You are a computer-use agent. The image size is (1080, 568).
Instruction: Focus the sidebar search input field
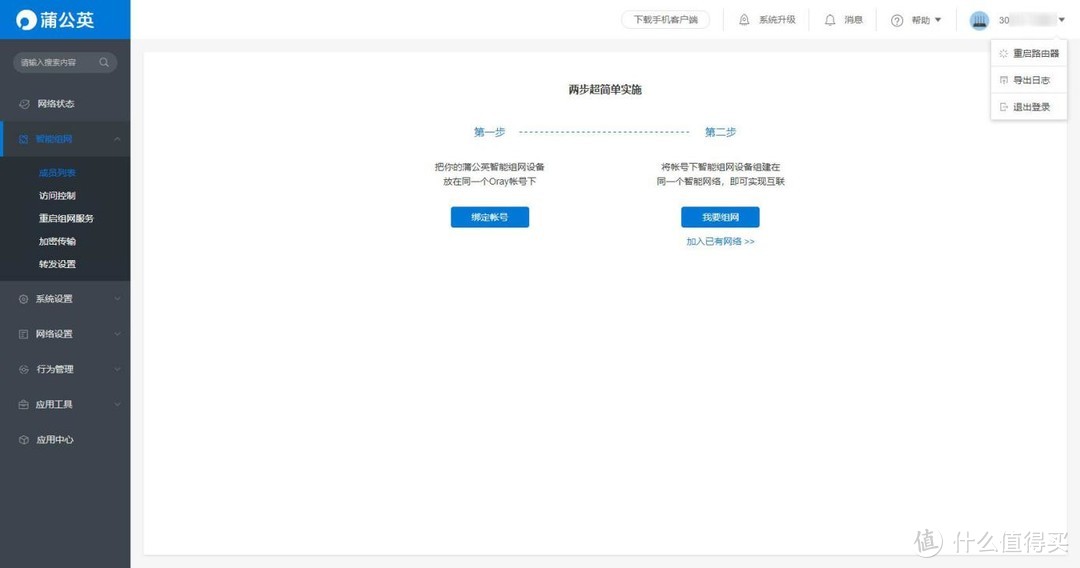[x=65, y=63]
